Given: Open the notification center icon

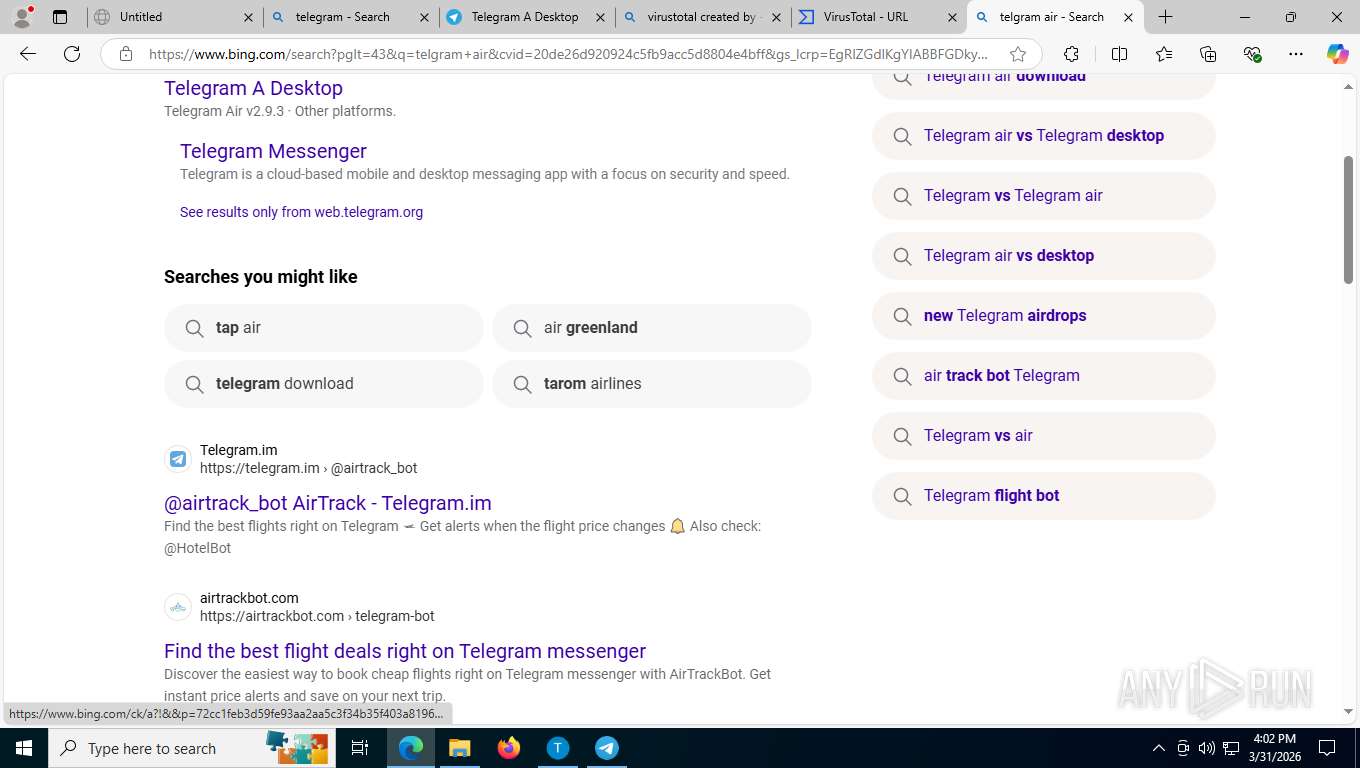Looking at the screenshot, I should [x=1327, y=748].
